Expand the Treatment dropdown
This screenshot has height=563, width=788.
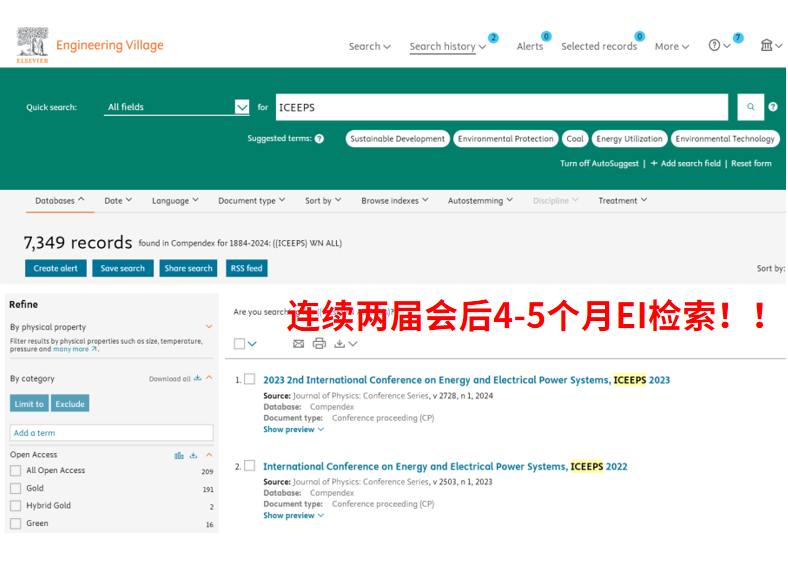pyautogui.click(x=623, y=201)
